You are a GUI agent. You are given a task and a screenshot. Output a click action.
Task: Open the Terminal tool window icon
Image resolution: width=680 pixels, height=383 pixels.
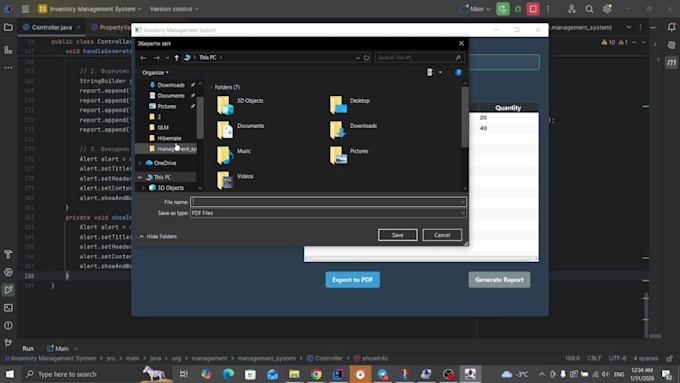coord(8,308)
